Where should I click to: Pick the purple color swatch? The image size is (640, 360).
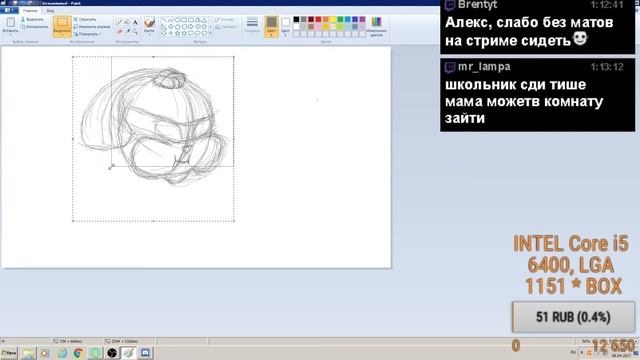pos(362,19)
